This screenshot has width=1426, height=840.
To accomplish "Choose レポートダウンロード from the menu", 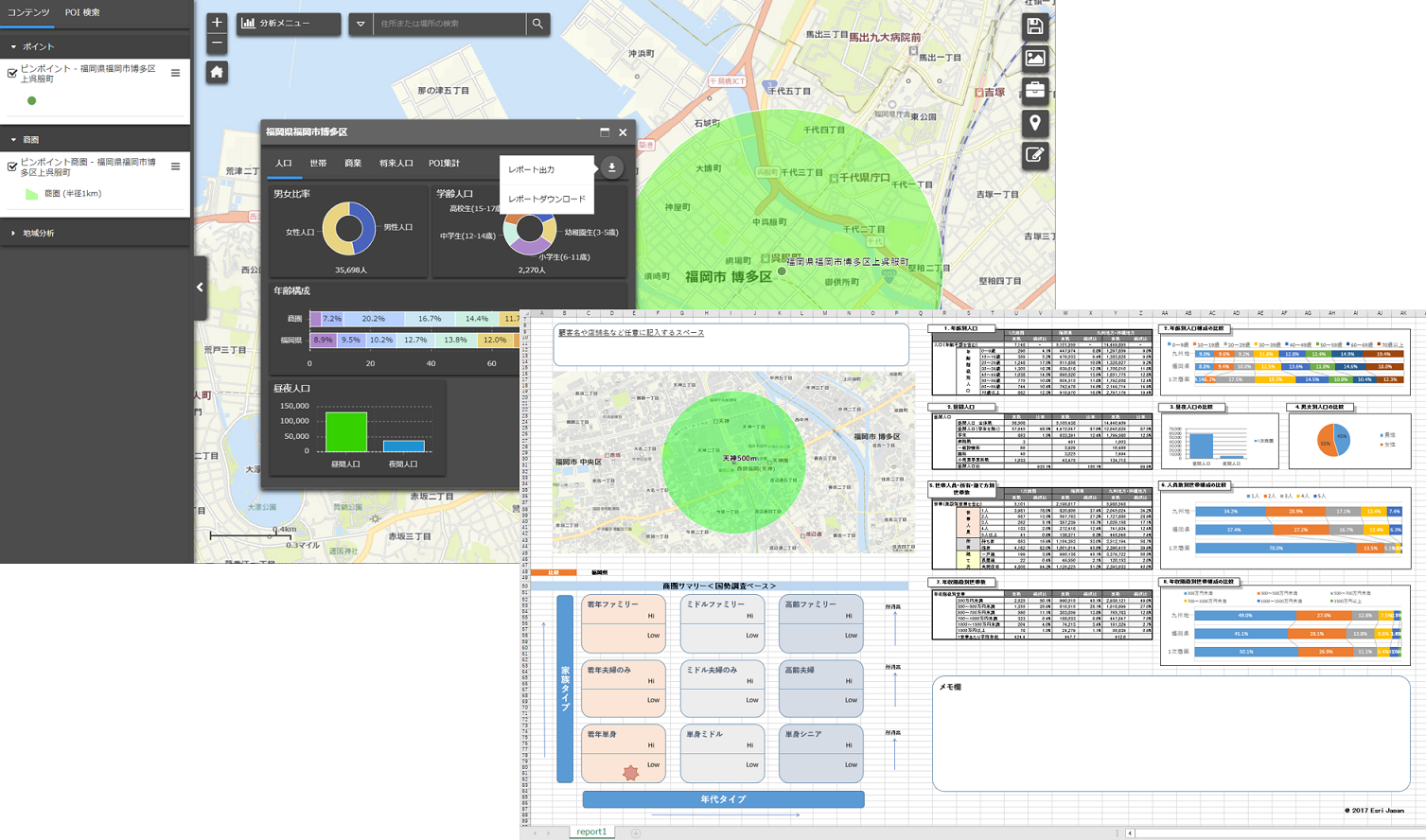I will (x=546, y=199).
